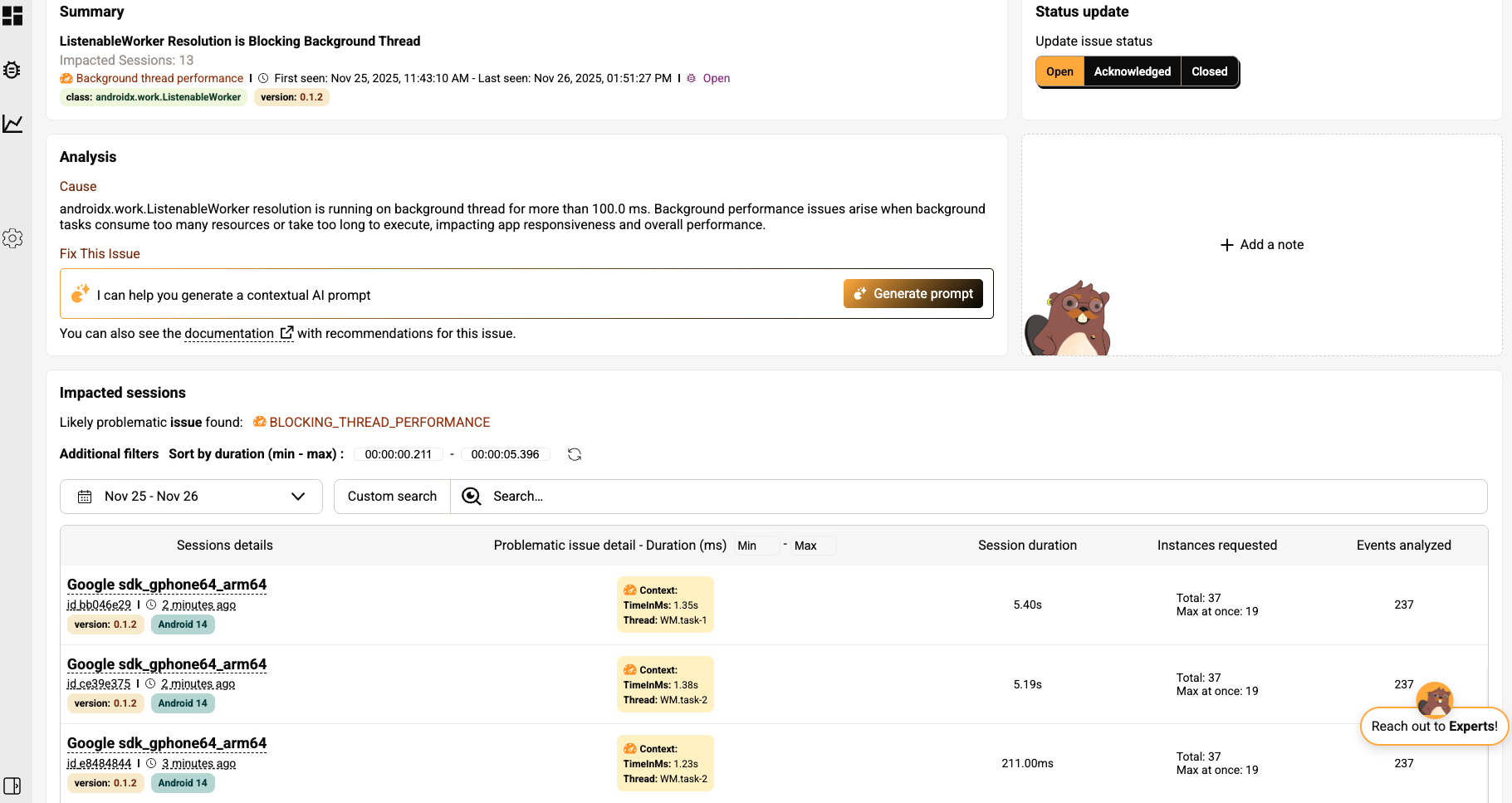Open the dashboard grid icon in sidebar

pos(12,16)
